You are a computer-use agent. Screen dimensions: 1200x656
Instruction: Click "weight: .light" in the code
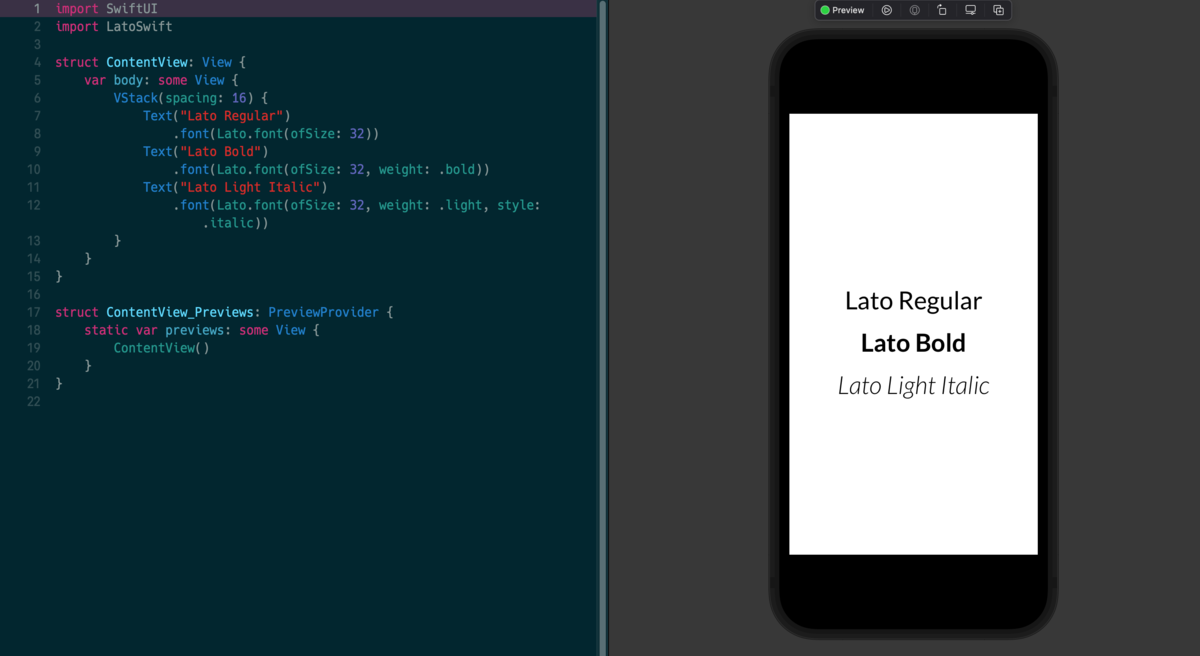(430, 205)
